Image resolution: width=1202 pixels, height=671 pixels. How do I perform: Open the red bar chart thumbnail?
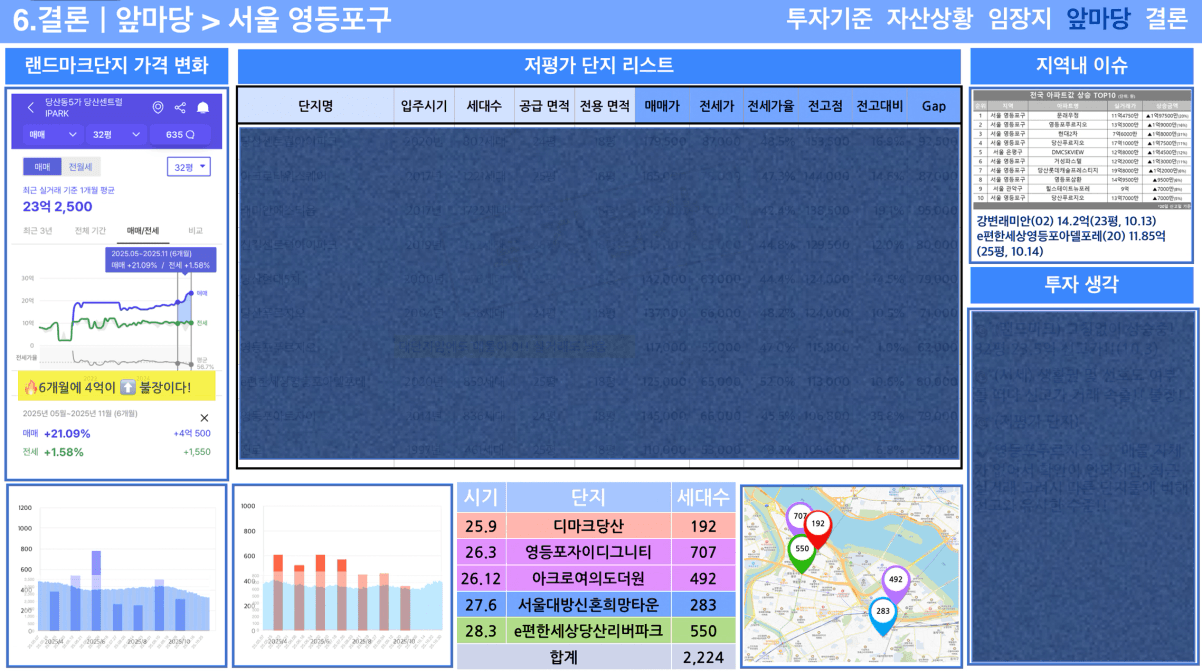tap(342, 575)
